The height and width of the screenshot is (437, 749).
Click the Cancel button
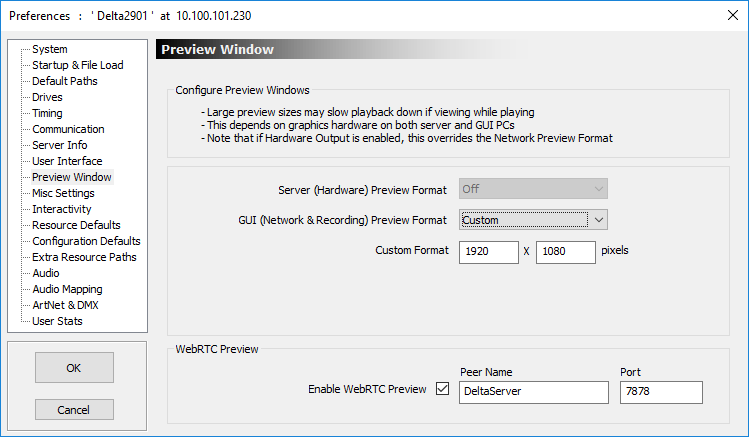tap(74, 410)
